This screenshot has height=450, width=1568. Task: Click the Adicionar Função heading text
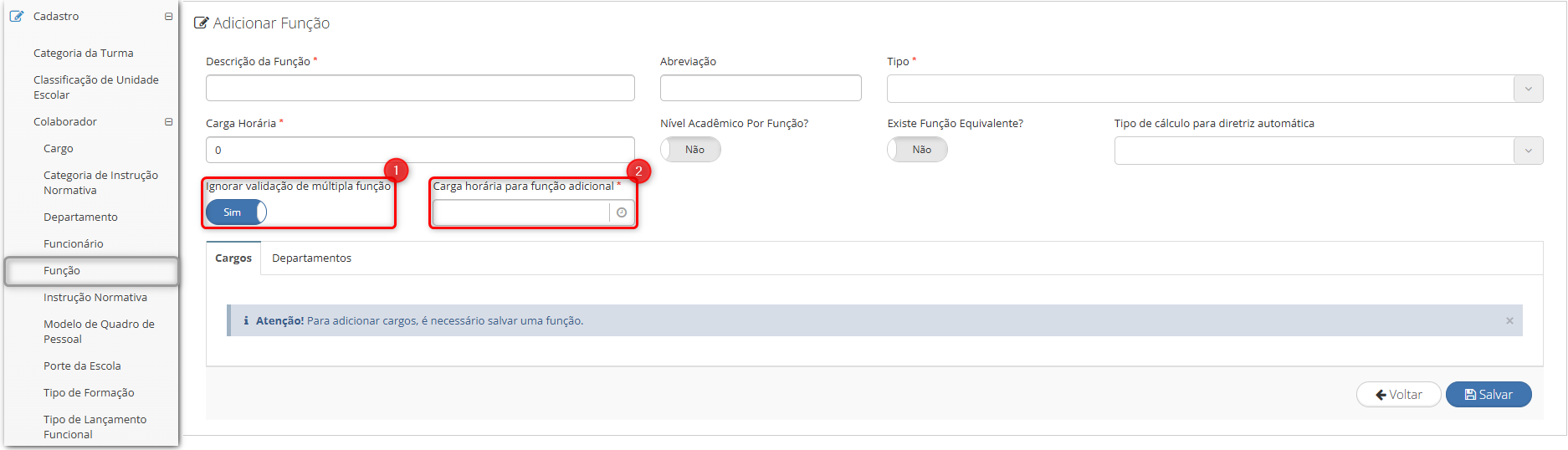271,23
